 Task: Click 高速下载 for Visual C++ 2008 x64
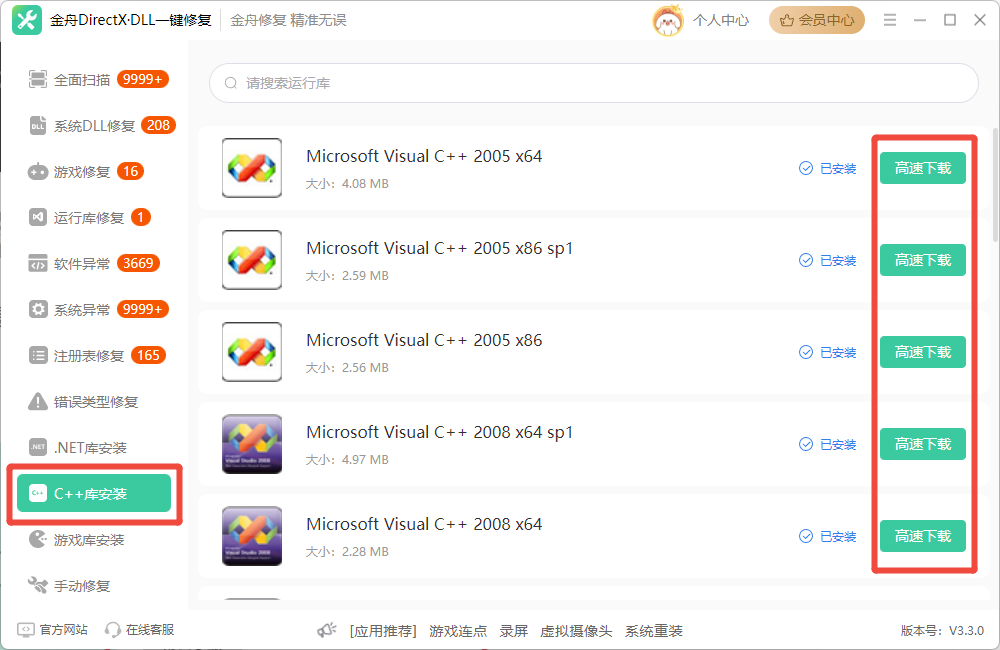click(923, 536)
